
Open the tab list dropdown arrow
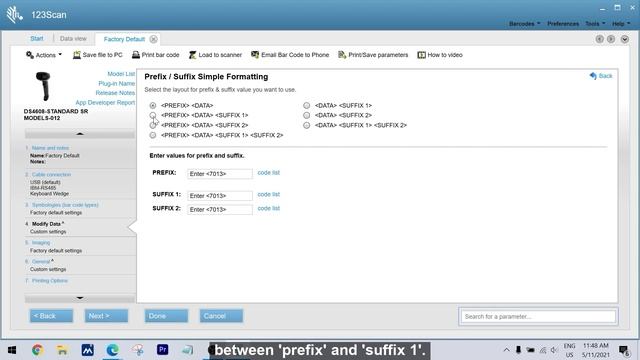625,39
